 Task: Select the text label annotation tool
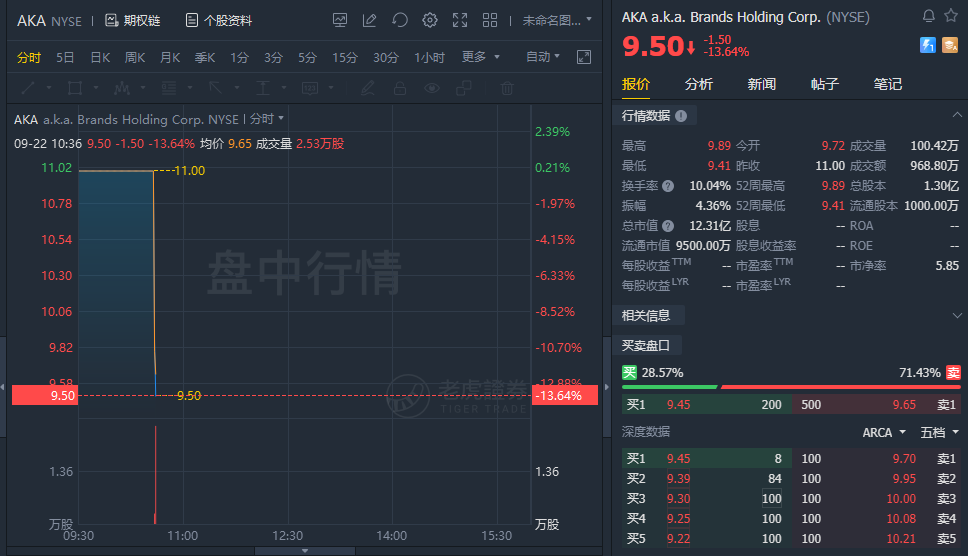click(x=310, y=88)
